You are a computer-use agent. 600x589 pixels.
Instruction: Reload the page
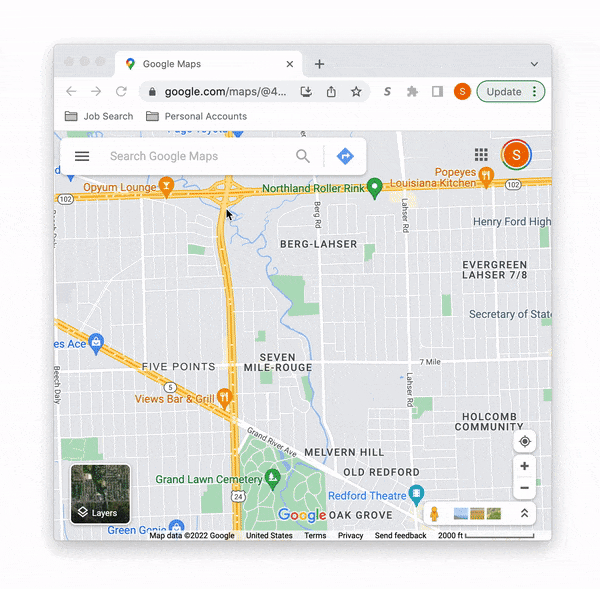coord(121,91)
